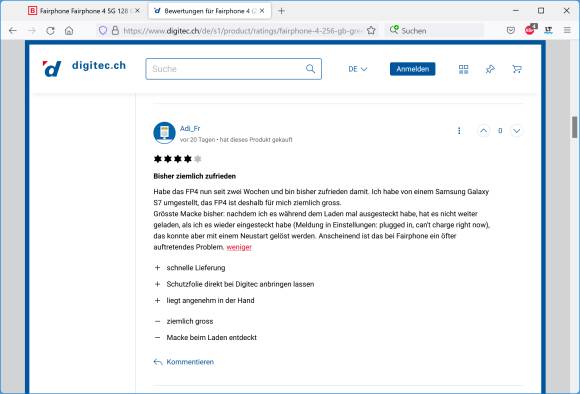Click the magnifier search icon
This screenshot has width=580, height=394.
(x=310, y=69)
